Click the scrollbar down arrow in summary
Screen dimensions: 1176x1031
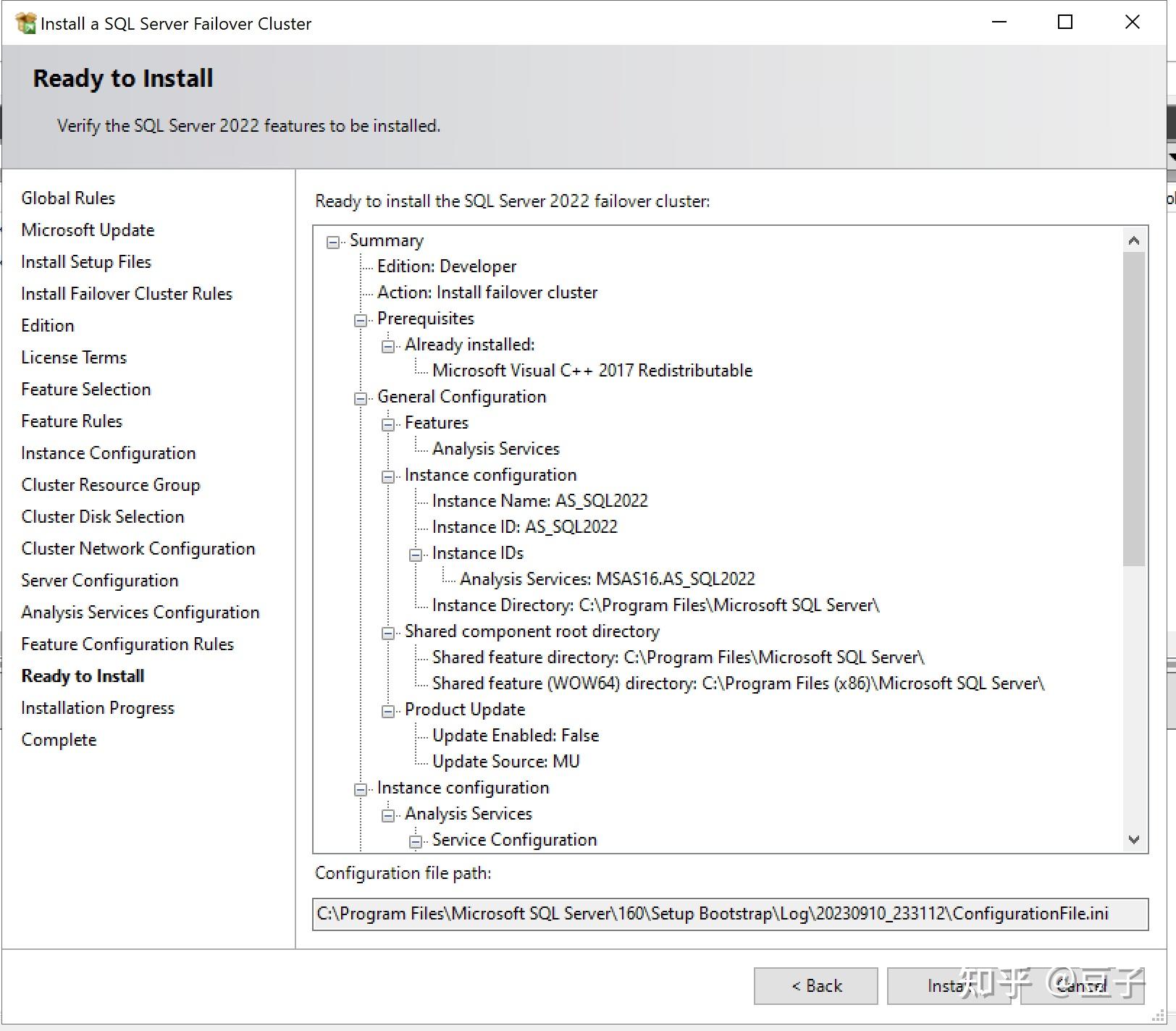1134,840
